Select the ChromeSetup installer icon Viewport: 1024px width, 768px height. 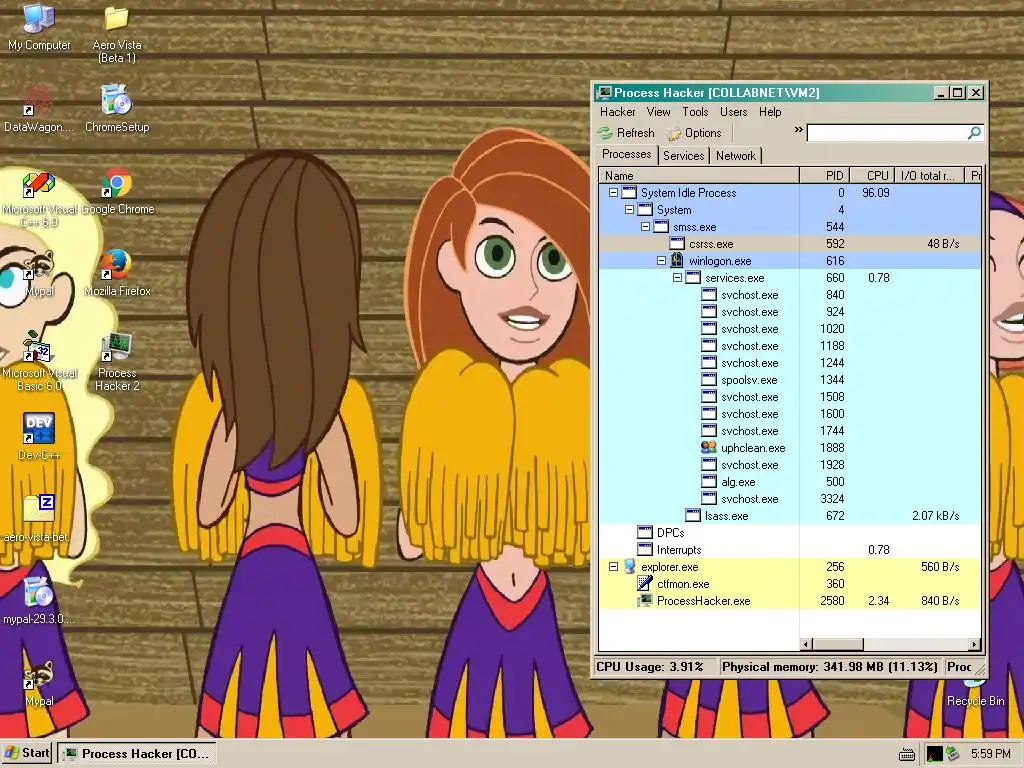[117, 109]
